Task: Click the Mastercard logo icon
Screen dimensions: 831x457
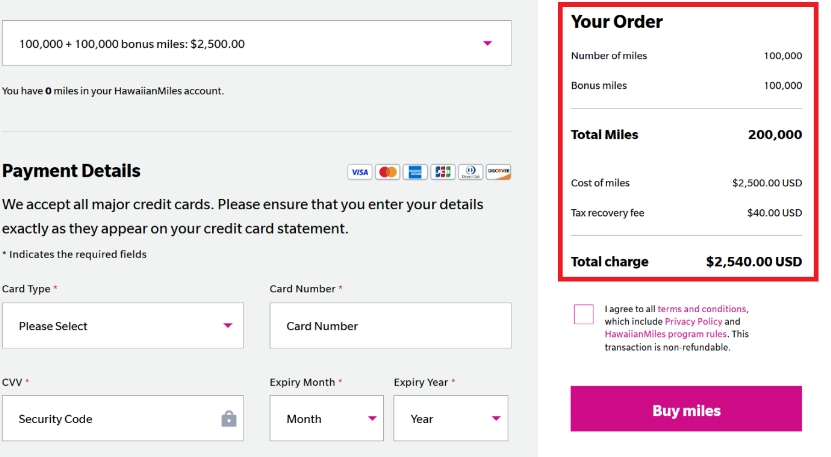Action: [x=387, y=172]
